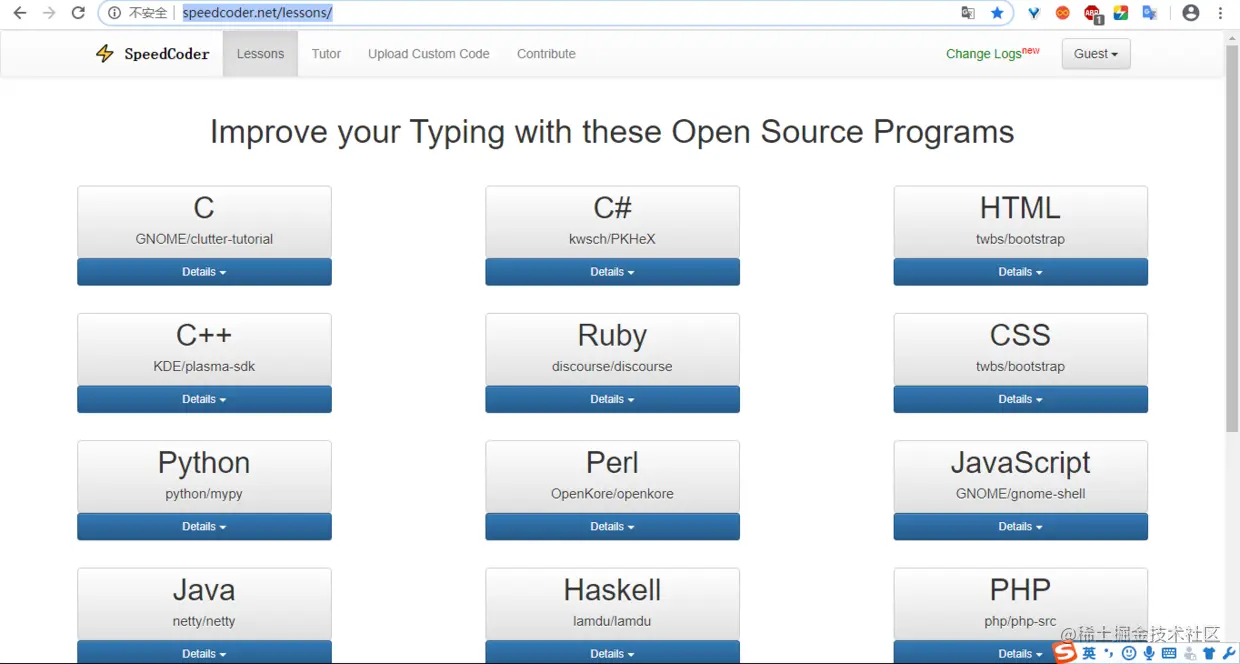Screen dimensions: 1240x664
Task: Open the orange infinity extension icon
Action: [1063, 13]
